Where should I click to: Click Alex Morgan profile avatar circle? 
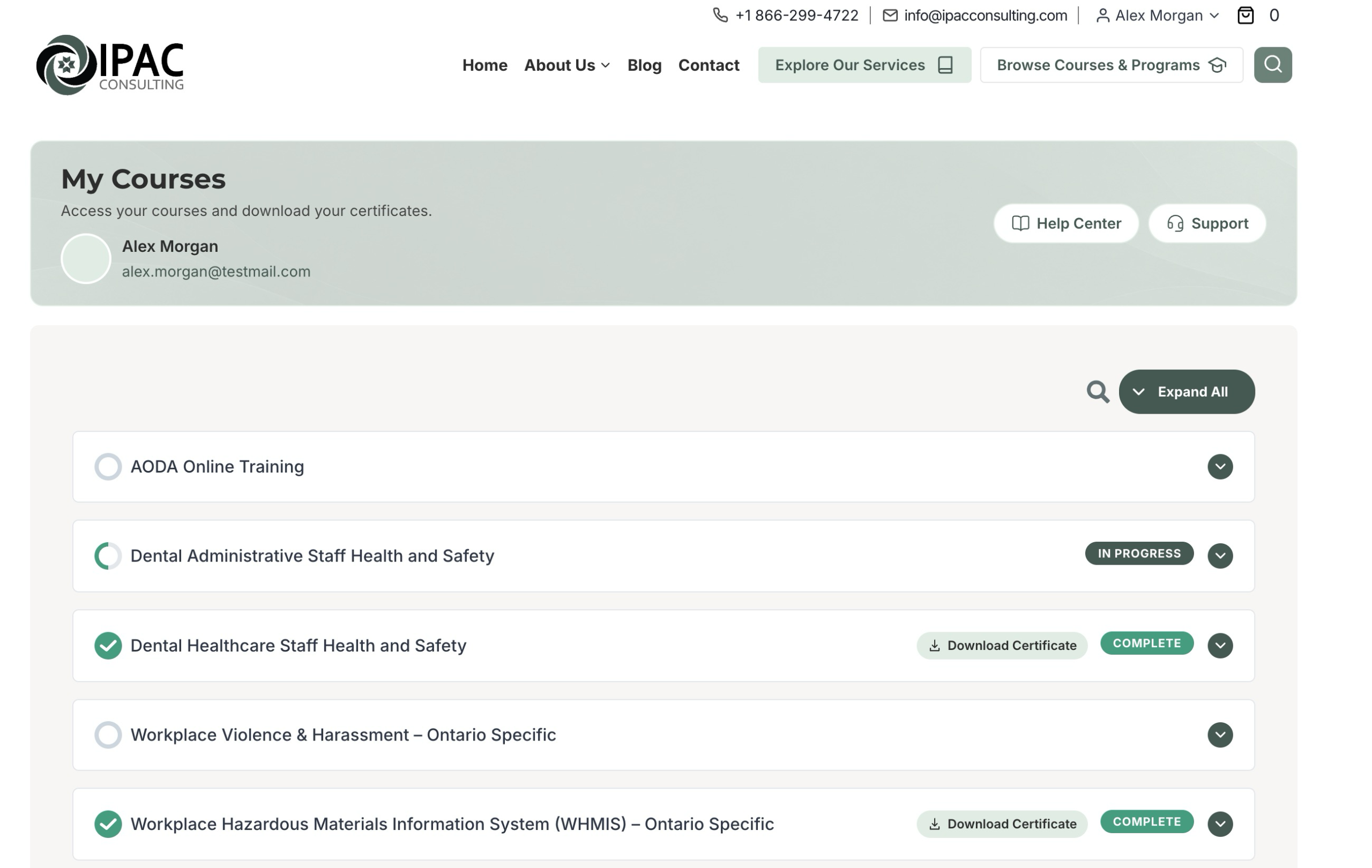tap(86, 259)
